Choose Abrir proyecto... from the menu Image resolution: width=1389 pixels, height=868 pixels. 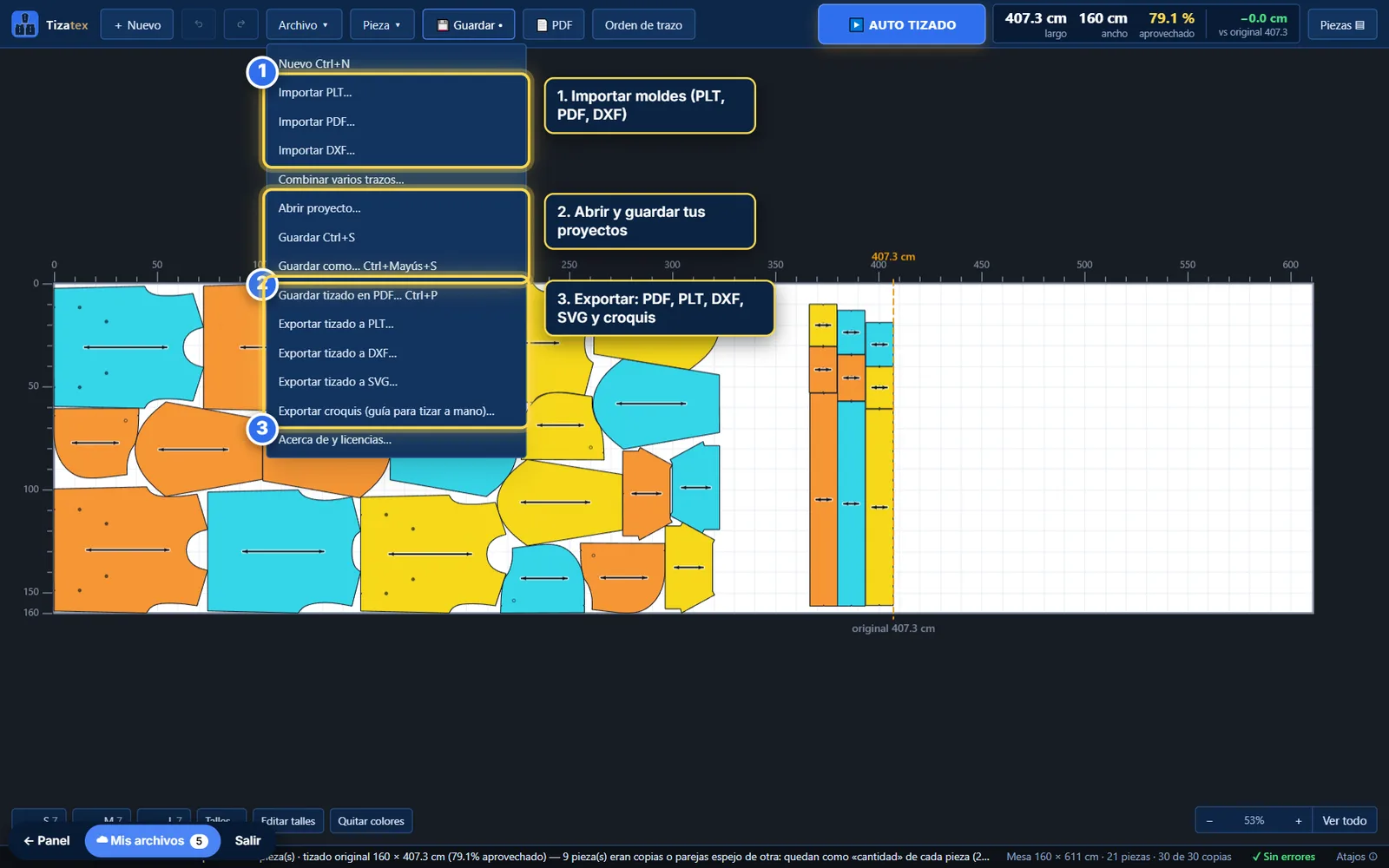tap(396, 208)
